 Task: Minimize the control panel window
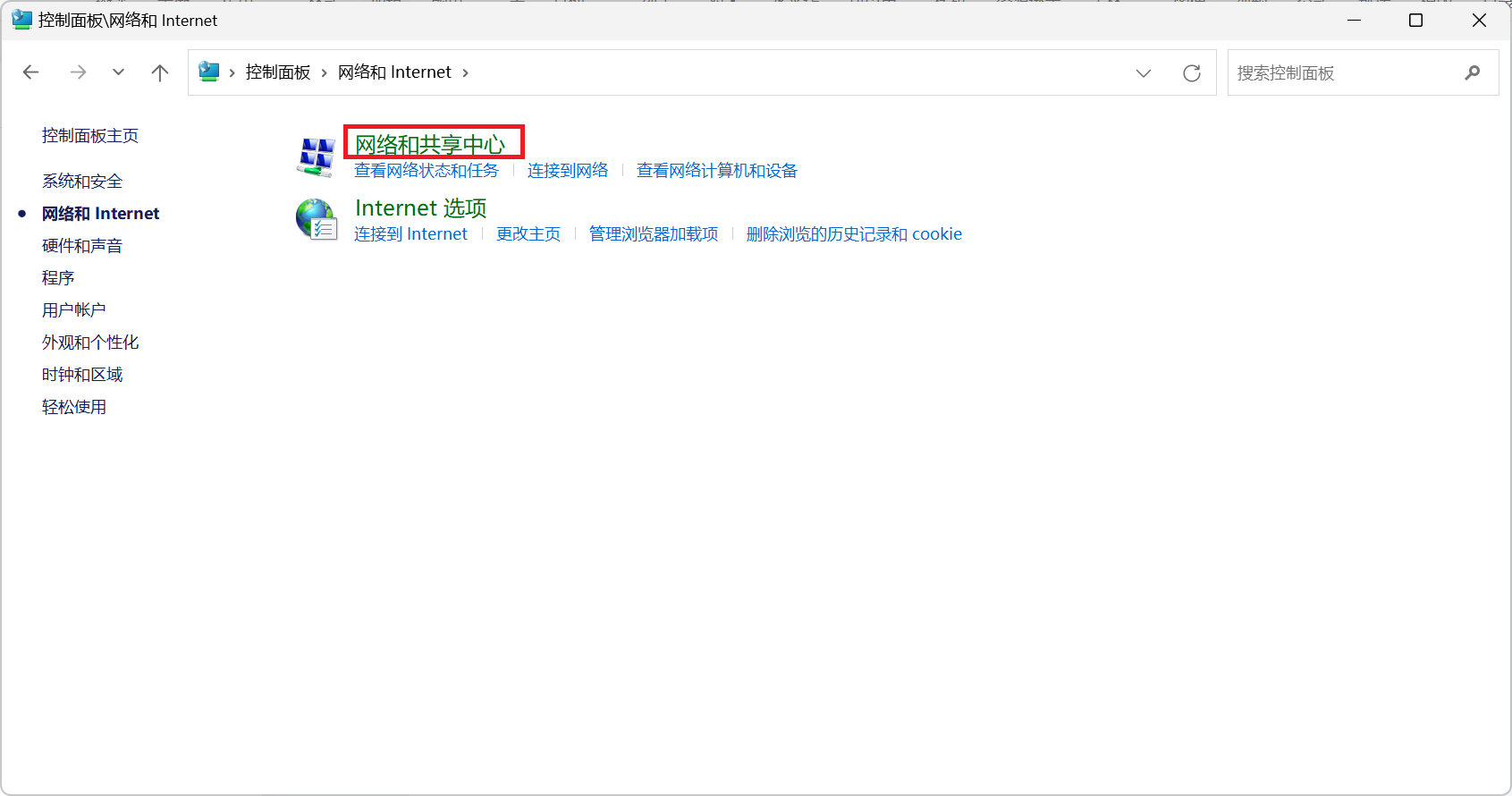point(1355,20)
